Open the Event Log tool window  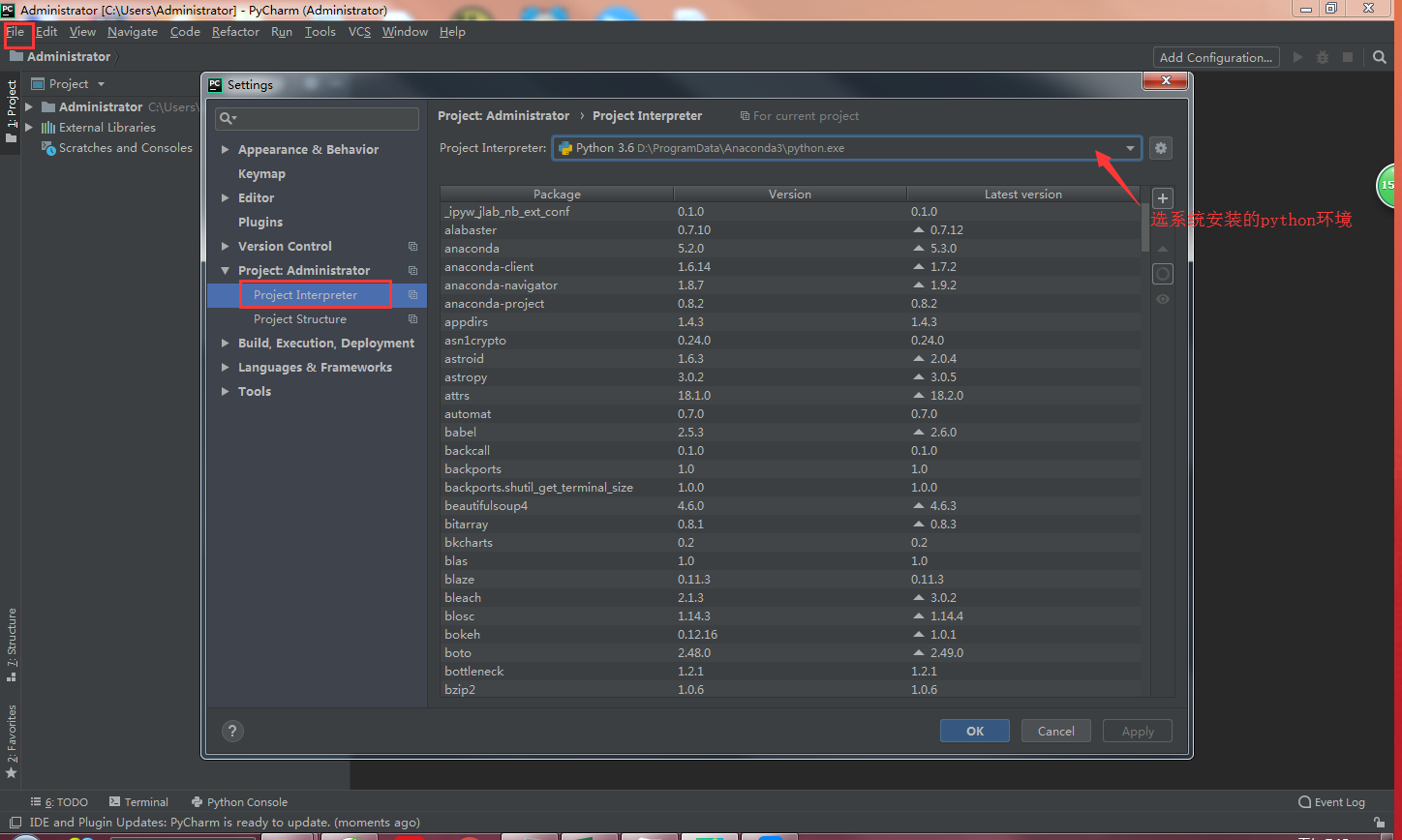pos(1332,801)
